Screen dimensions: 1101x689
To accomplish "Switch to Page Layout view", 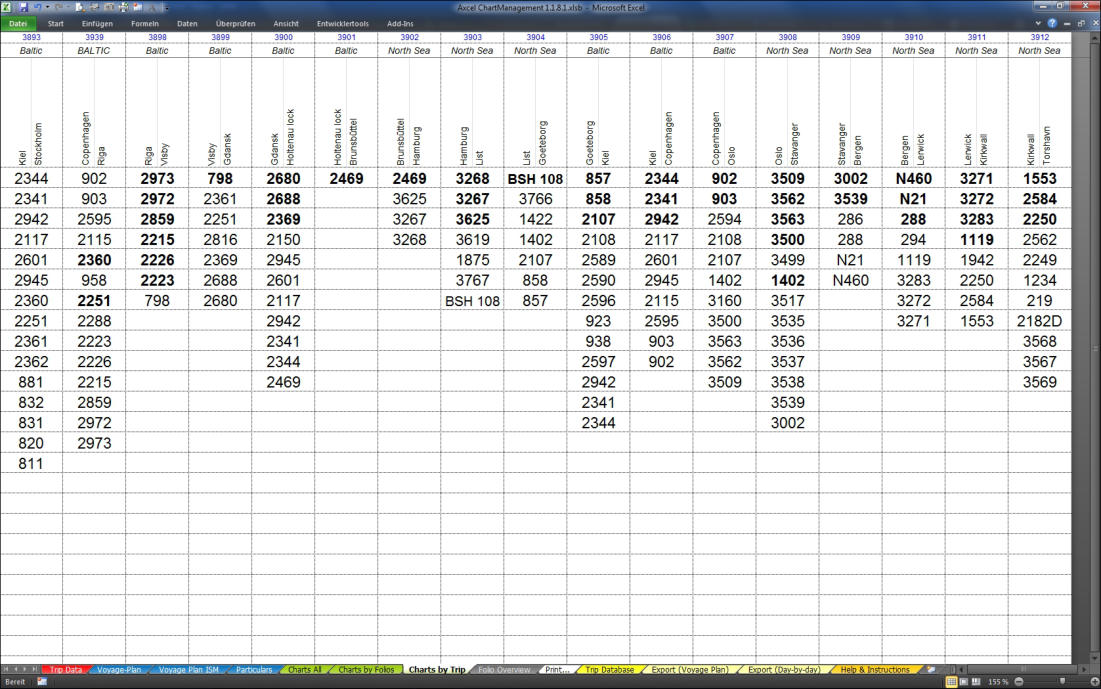I will point(964,681).
